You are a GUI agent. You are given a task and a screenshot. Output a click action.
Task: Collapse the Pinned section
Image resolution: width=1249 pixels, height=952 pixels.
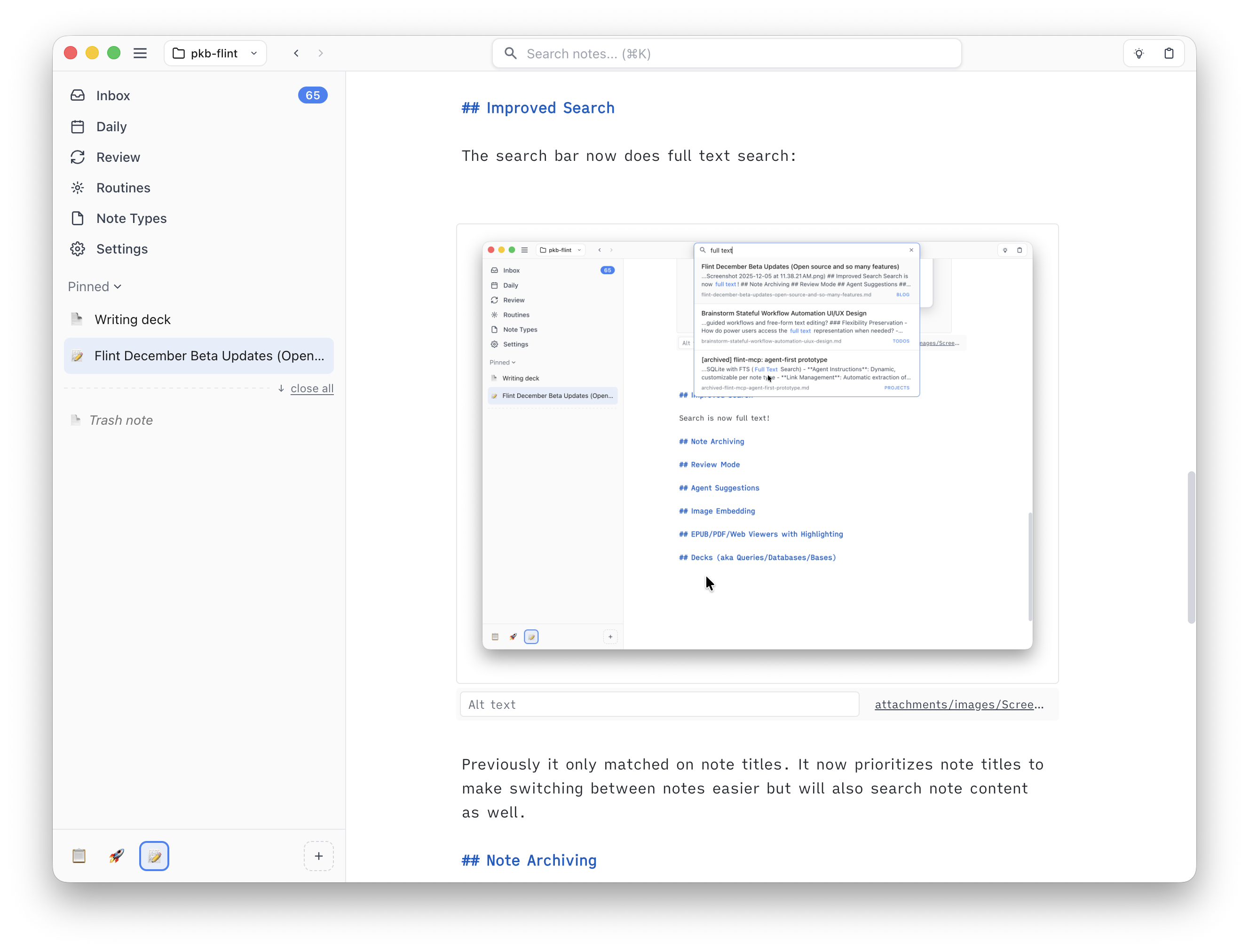click(x=94, y=286)
